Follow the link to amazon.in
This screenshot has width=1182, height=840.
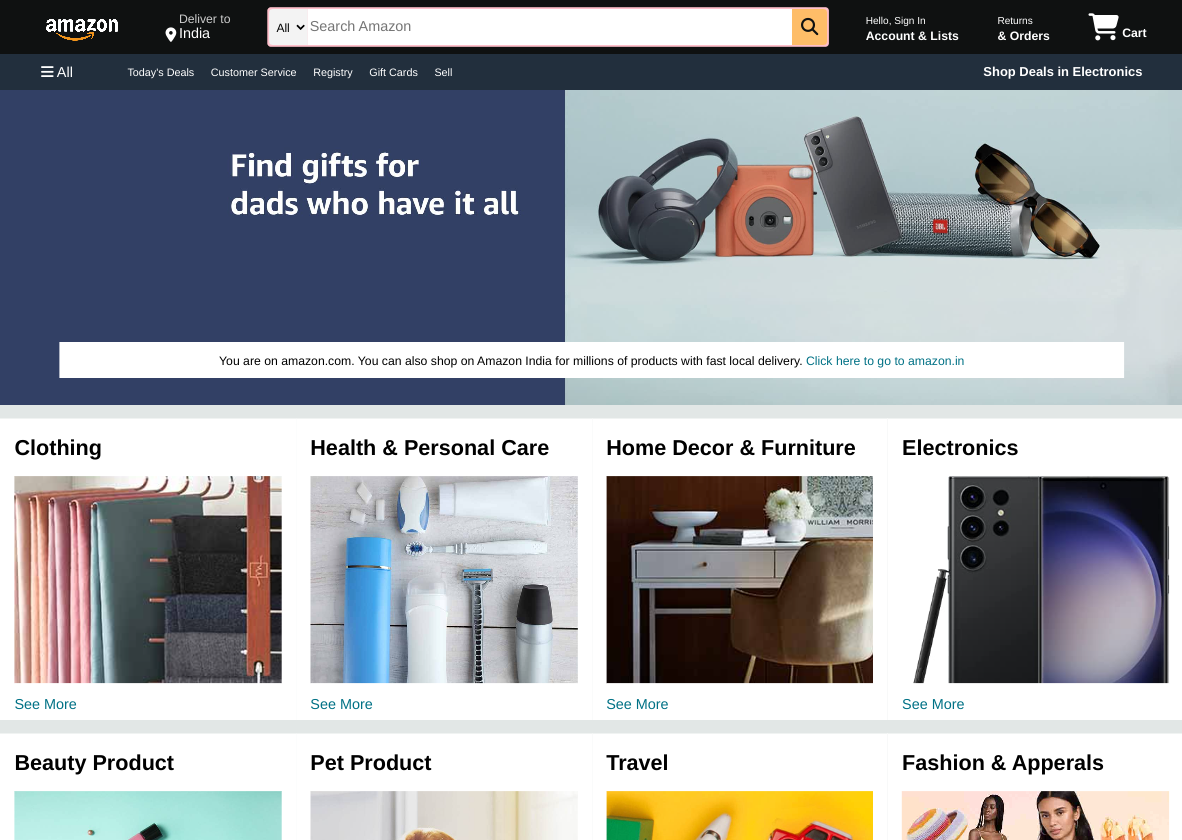(x=885, y=361)
